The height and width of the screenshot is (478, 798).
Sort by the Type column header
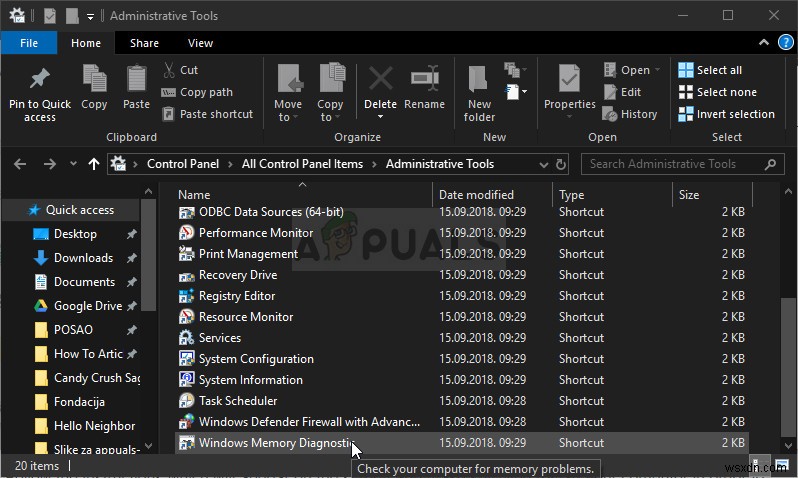pyautogui.click(x=572, y=195)
